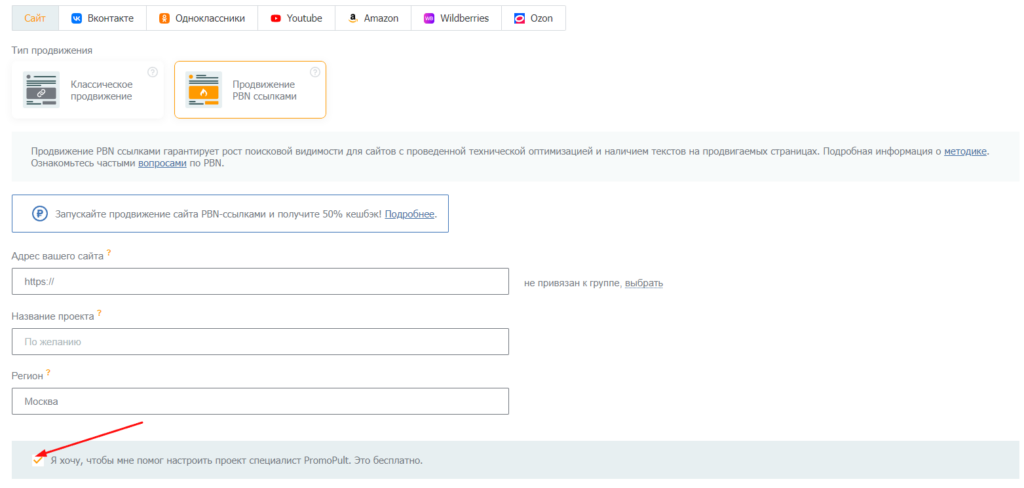Click question mark beside Название проекта

[100, 313]
